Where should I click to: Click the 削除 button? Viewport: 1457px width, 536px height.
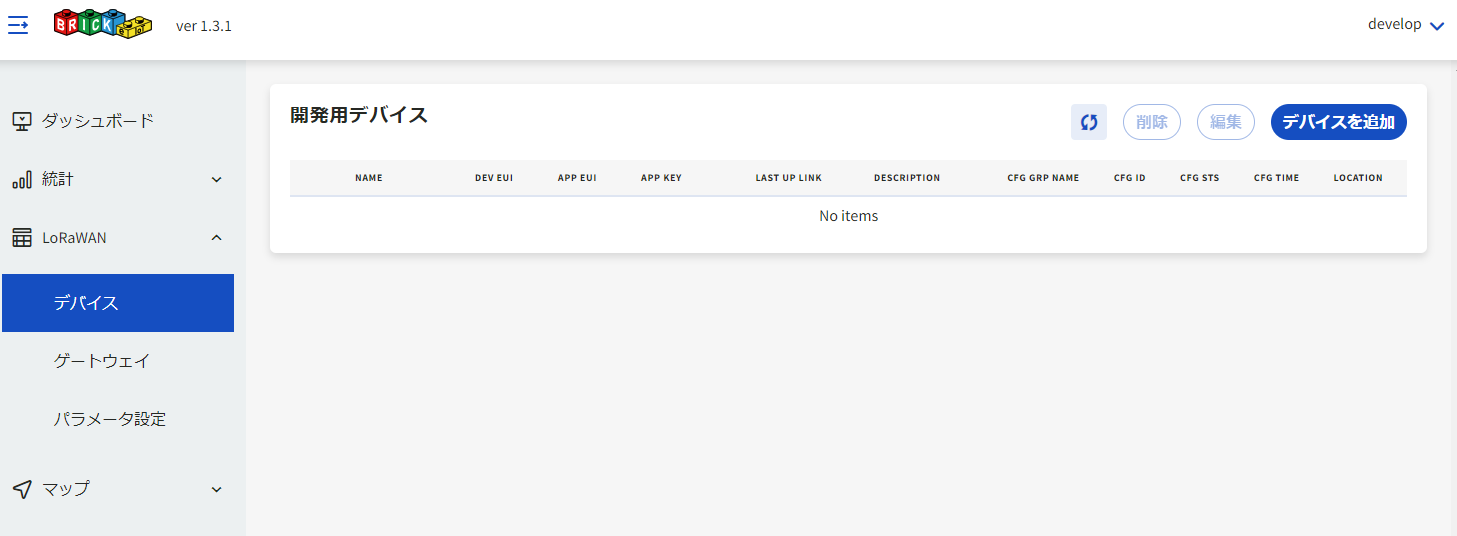pos(1152,122)
